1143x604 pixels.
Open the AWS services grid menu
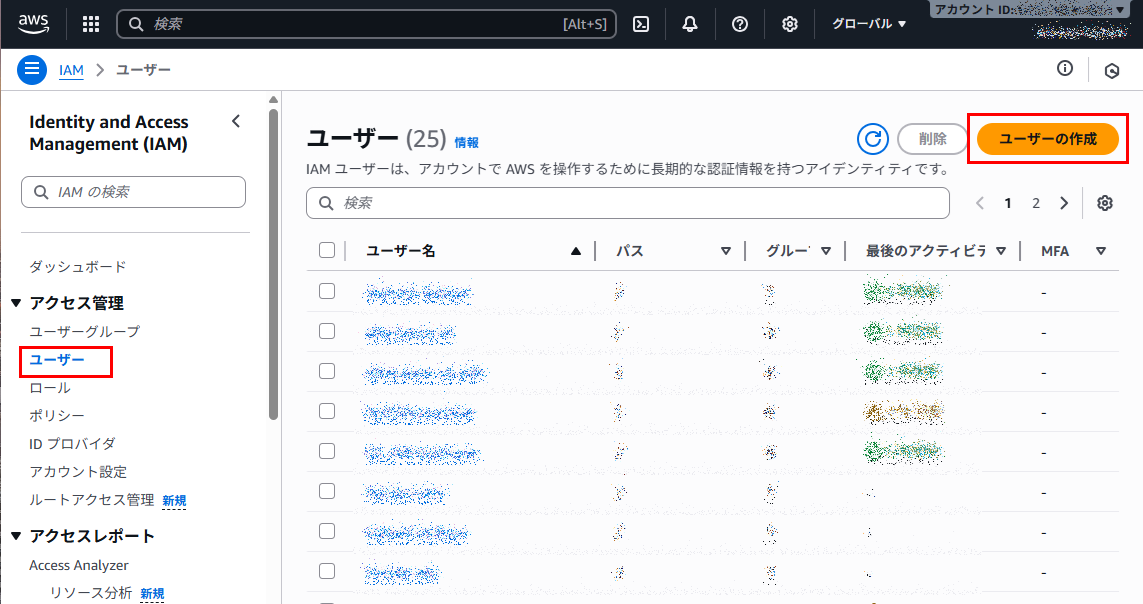90,24
